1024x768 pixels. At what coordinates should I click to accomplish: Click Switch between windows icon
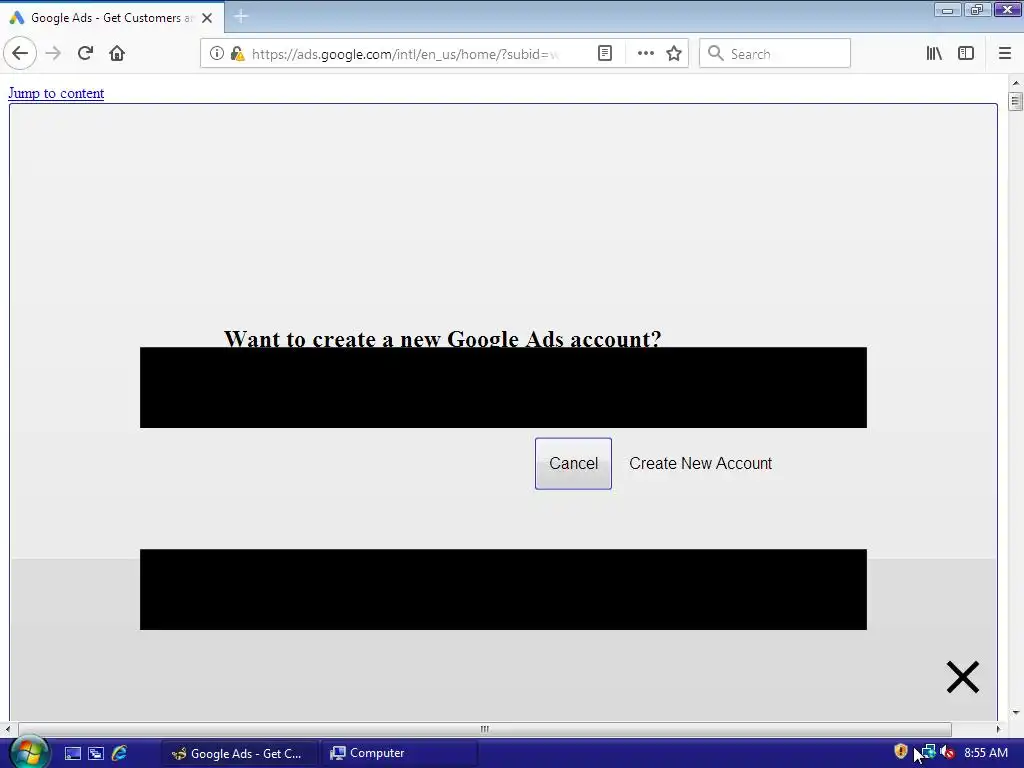96,753
